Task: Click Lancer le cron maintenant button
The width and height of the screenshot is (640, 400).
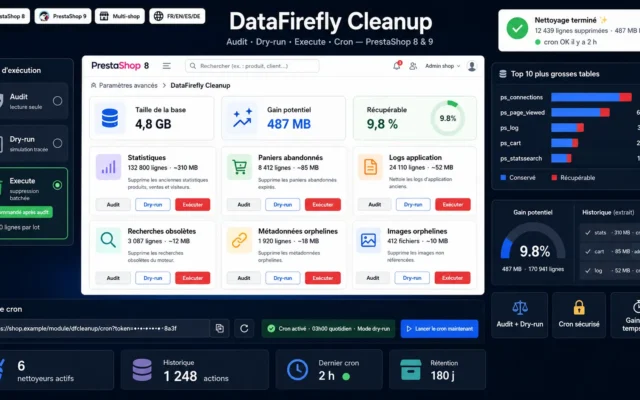Action: pyautogui.click(x=440, y=329)
